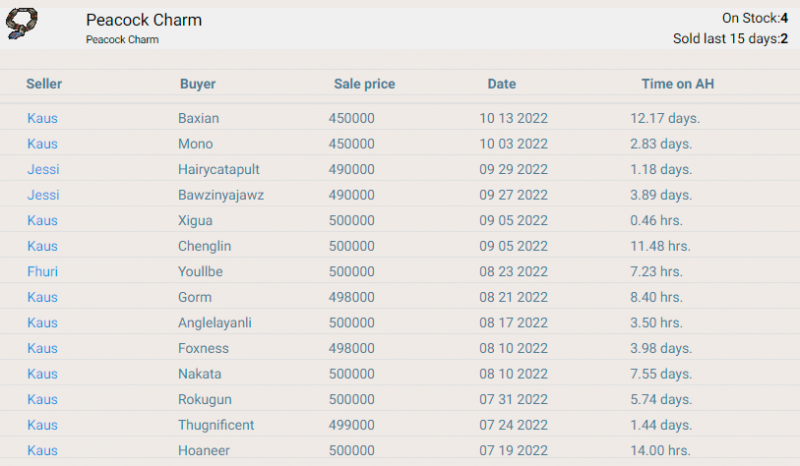Open seller Kaus in the Mono row
Image resolution: width=800 pixels, height=466 pixels.
[42, 143]
